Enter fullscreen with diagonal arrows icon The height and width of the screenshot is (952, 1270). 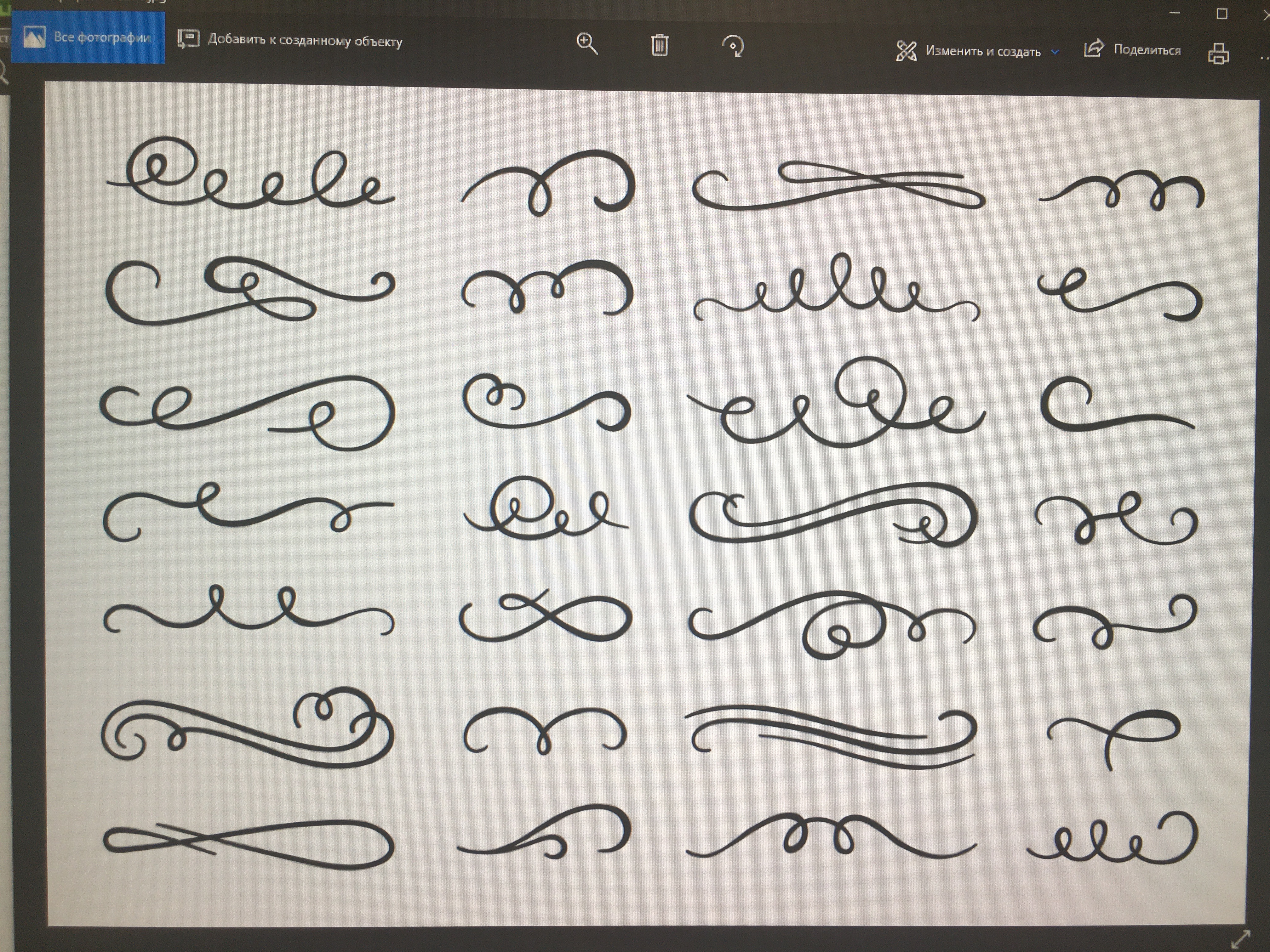click(x=1240, y=939)
